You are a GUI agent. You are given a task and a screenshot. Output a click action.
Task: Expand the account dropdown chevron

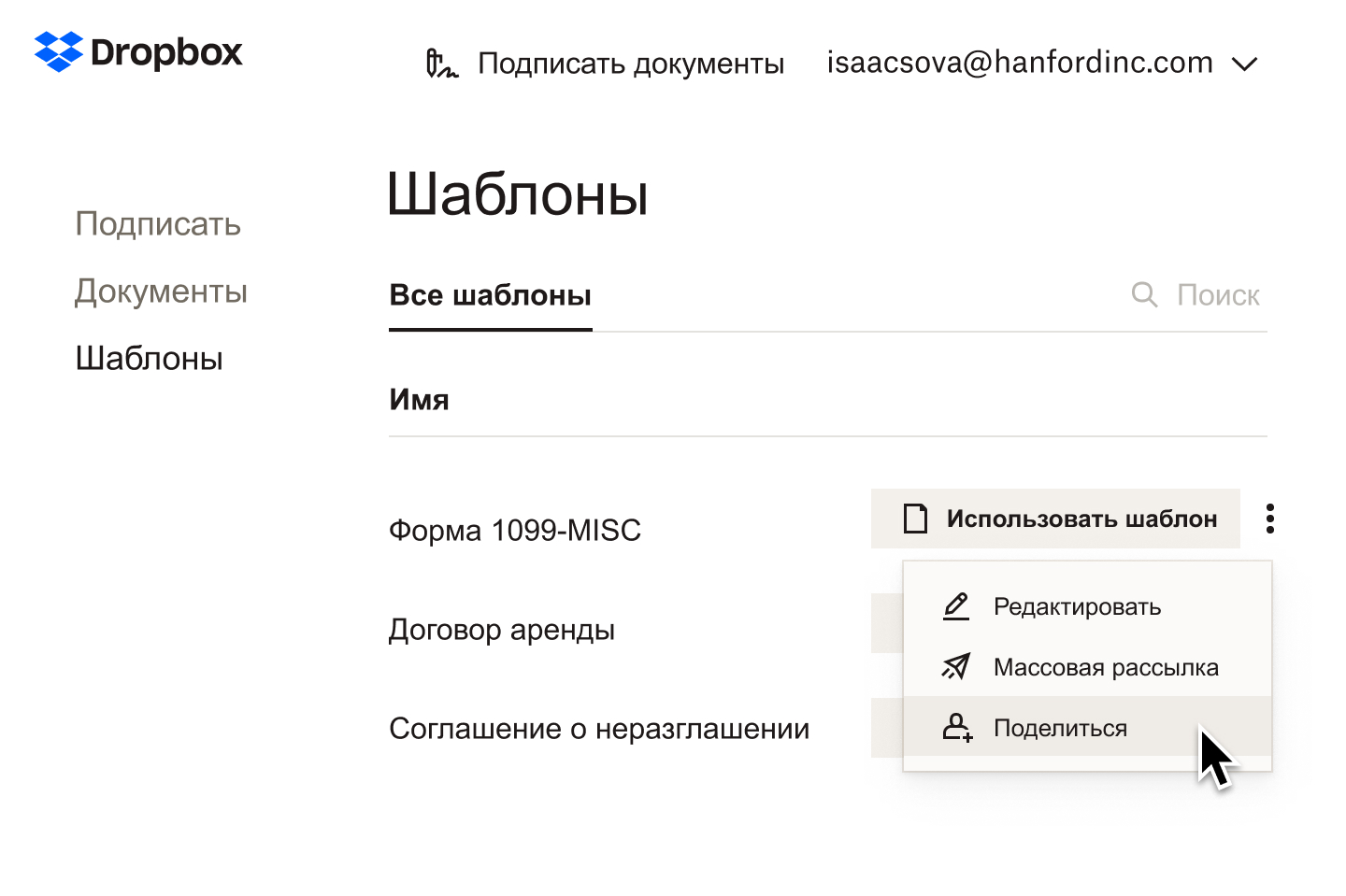1244,64
